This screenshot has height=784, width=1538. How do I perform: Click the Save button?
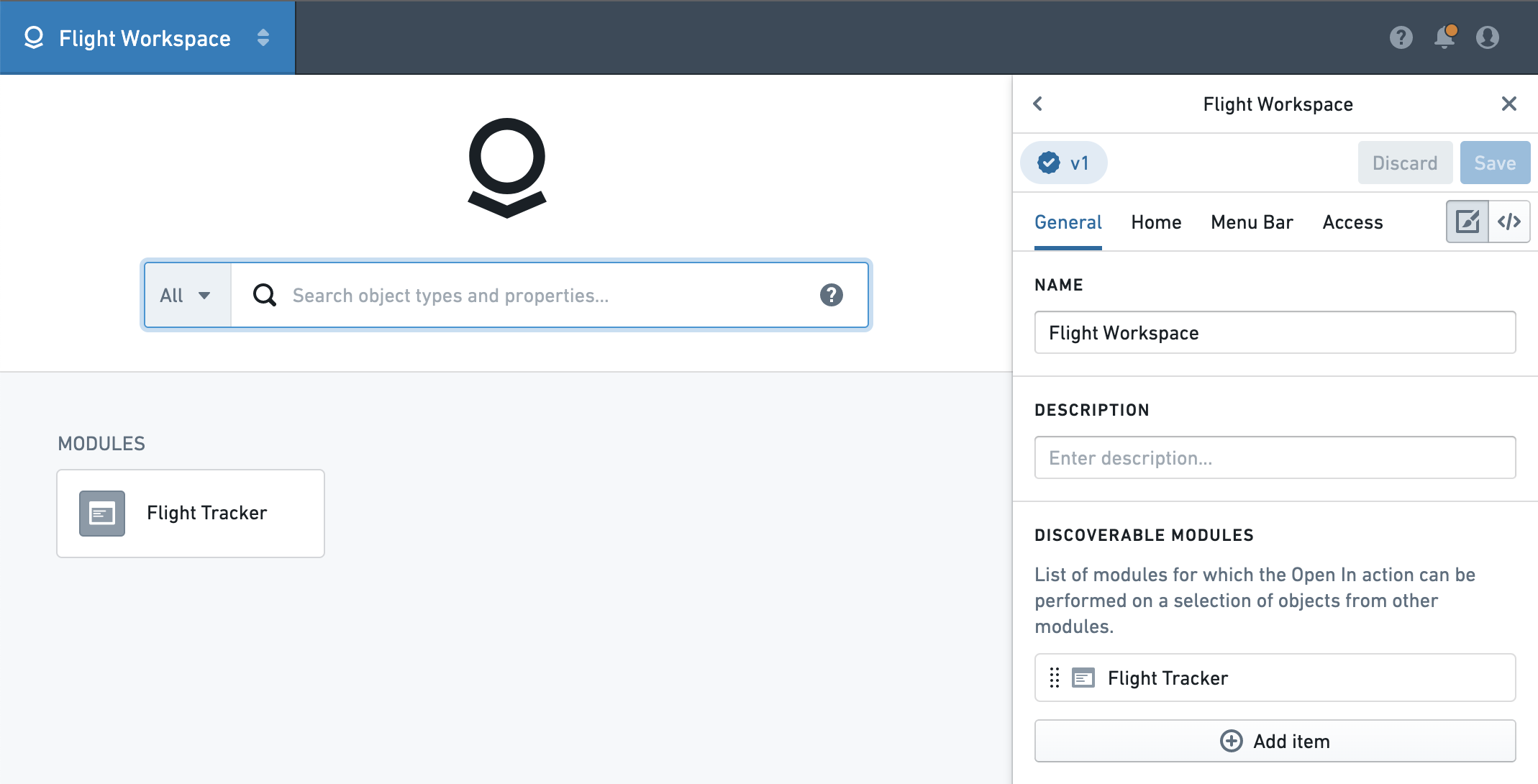coord(1495,163)
